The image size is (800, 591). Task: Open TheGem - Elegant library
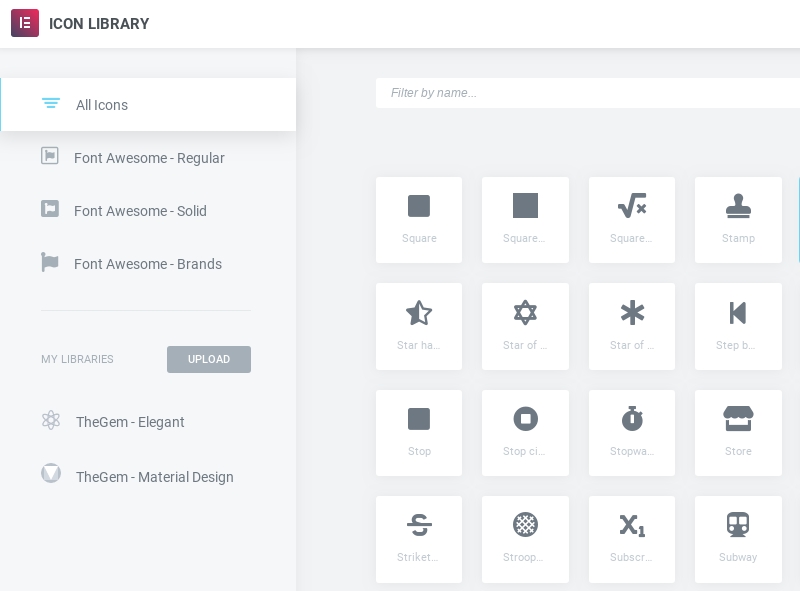tap(129, 422)
